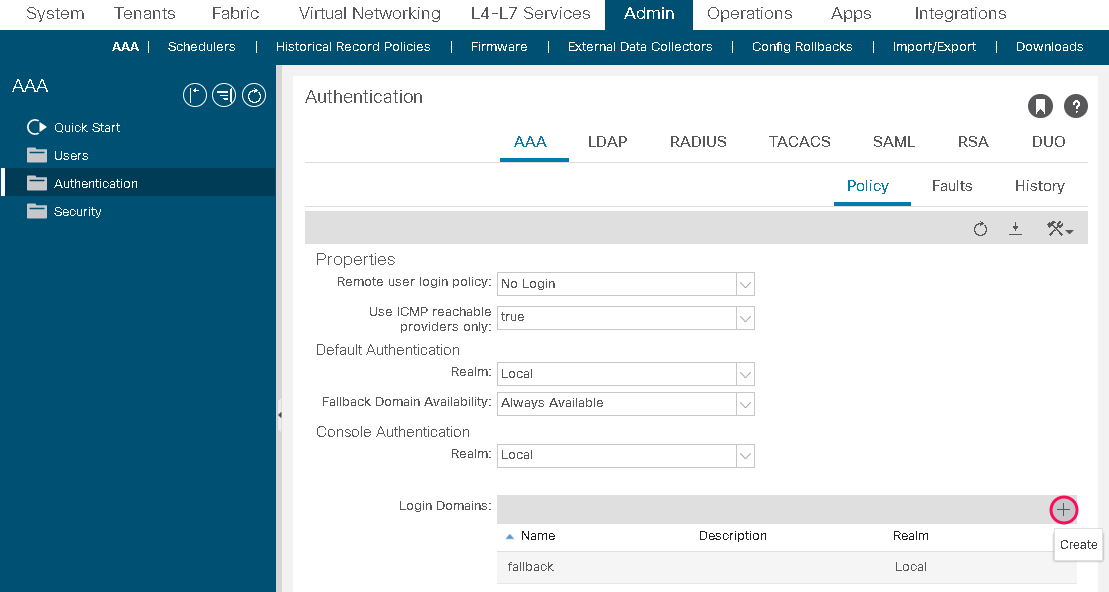Open Default Authentication Realm dropdown
Viewport: 1109px width, 592px height.
pyautogui.click(x=745, y=373)
